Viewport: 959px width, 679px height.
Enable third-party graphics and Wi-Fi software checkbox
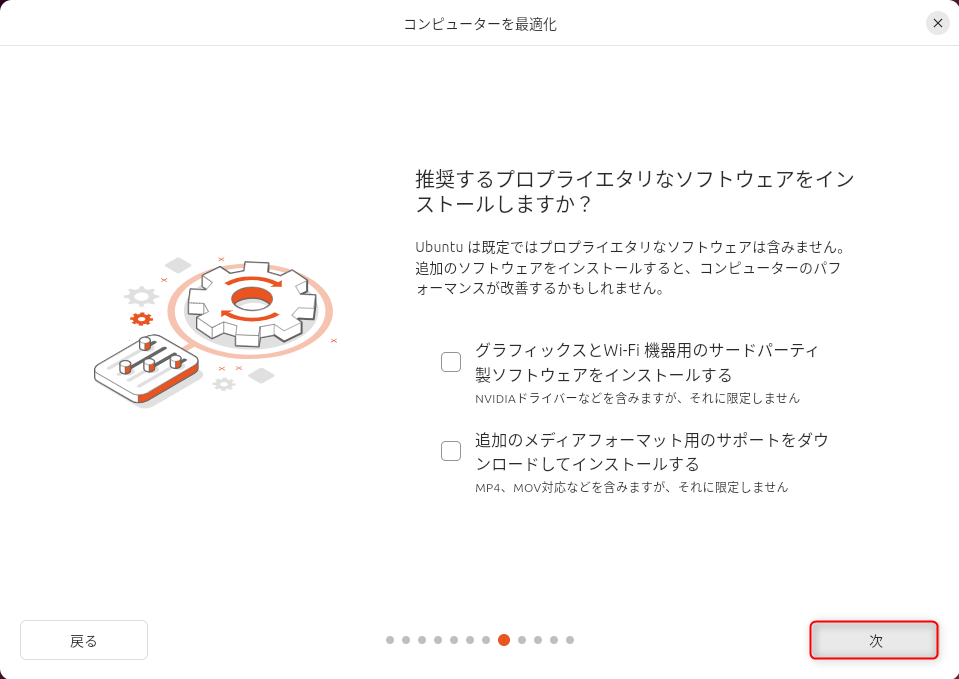click(x=451, y=362)
